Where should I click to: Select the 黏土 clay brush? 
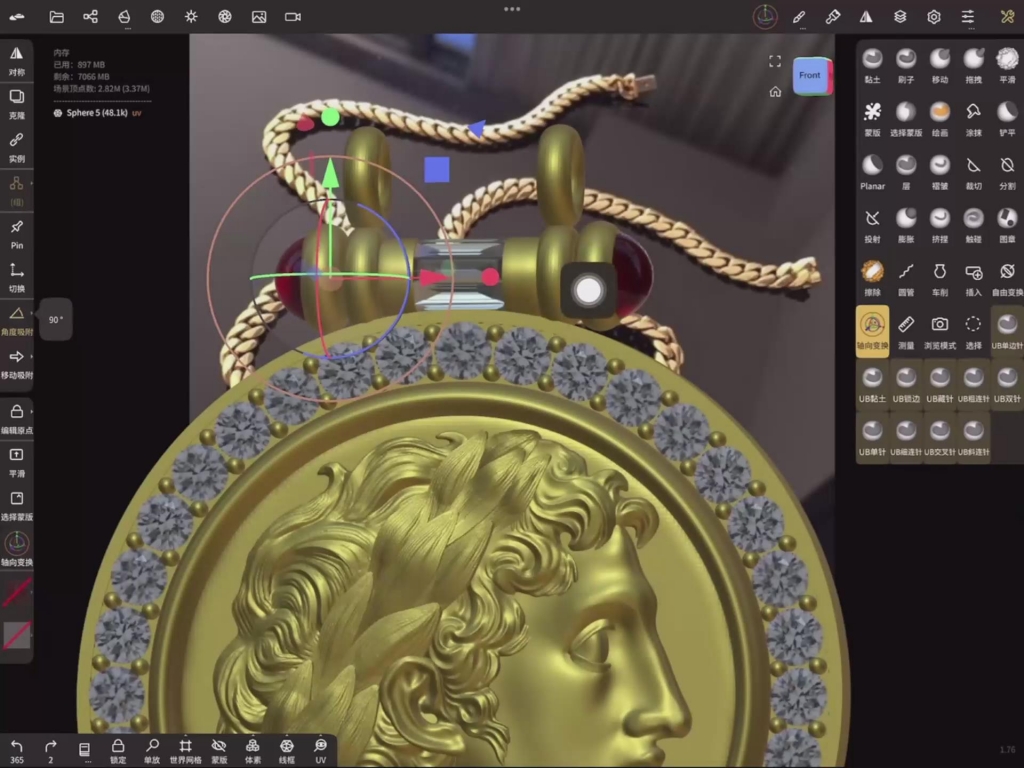click(872, 65)
